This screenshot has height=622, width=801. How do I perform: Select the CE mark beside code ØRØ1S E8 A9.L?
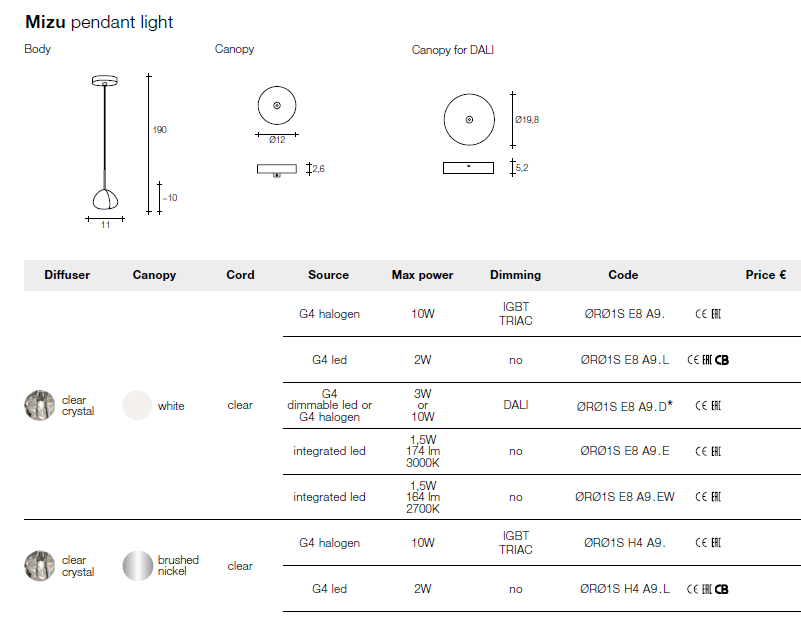[693, 360]
